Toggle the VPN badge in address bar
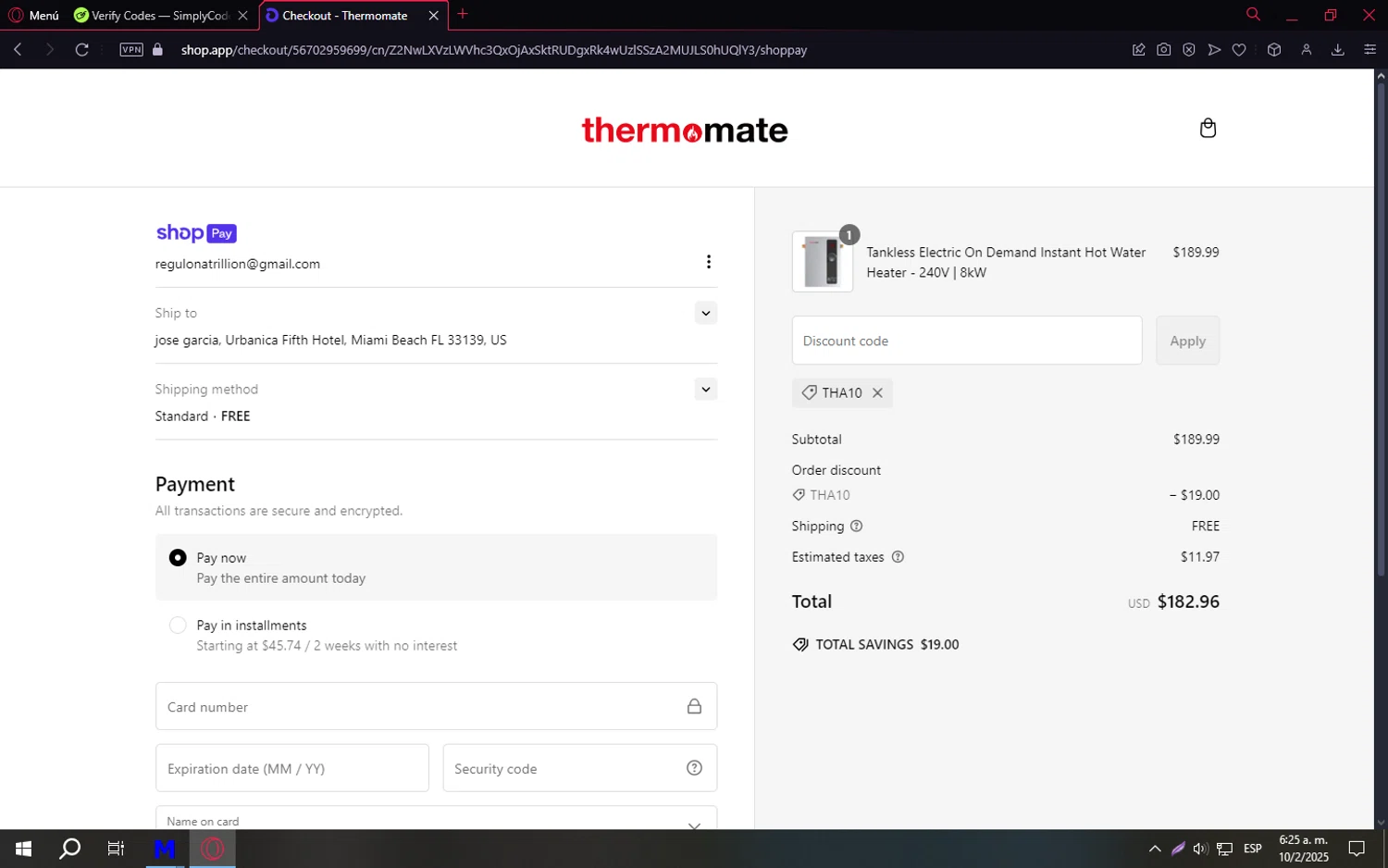 click(131, 50)
